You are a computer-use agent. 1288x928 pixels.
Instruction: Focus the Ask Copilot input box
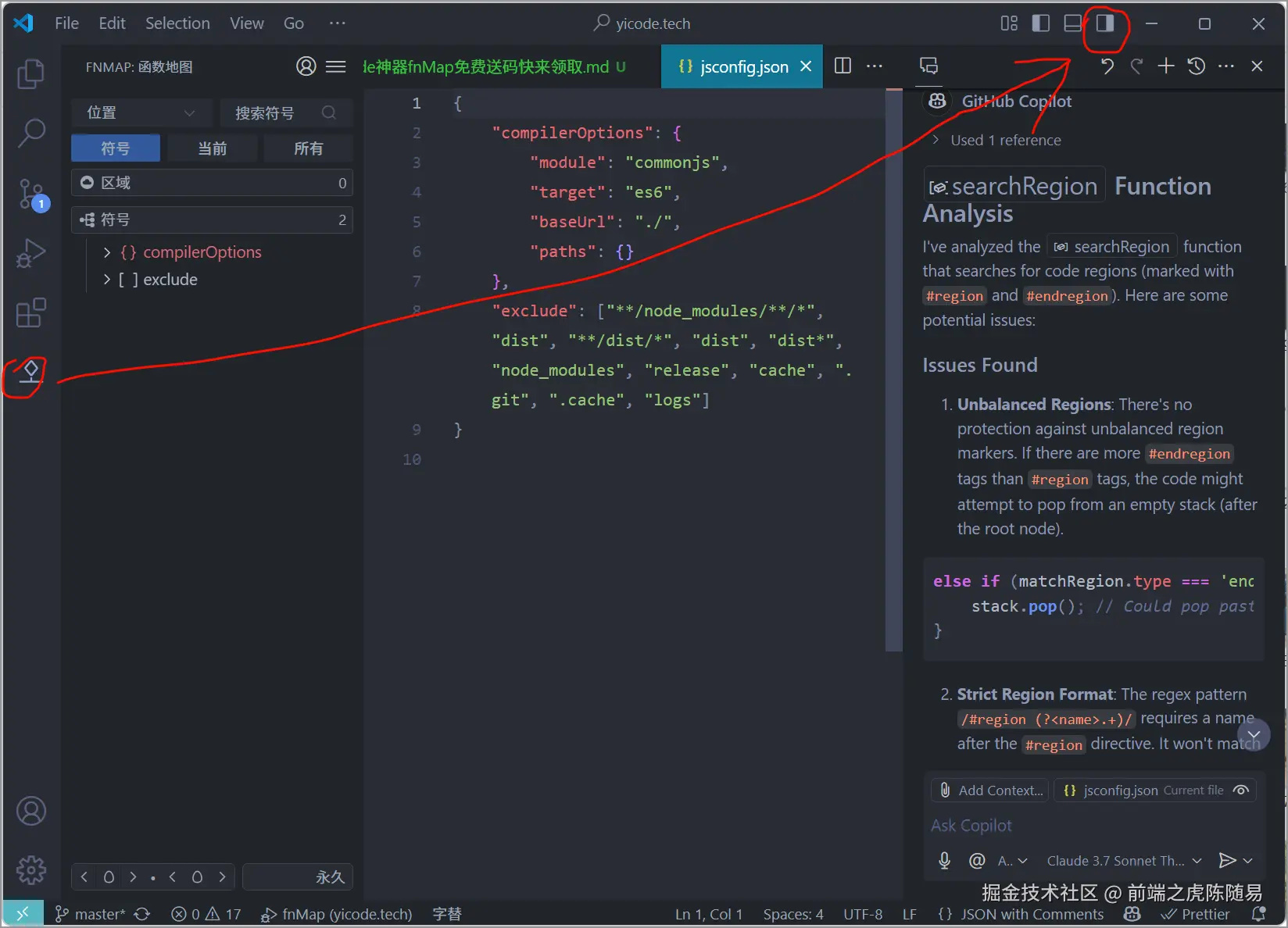tap(1093, 826)
